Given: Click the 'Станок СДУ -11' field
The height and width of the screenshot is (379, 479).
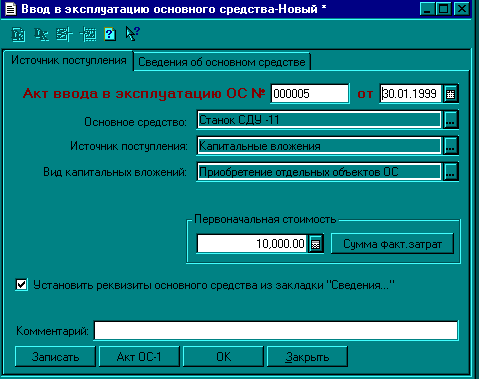Looking at the screenshot, I should point(319,120).
